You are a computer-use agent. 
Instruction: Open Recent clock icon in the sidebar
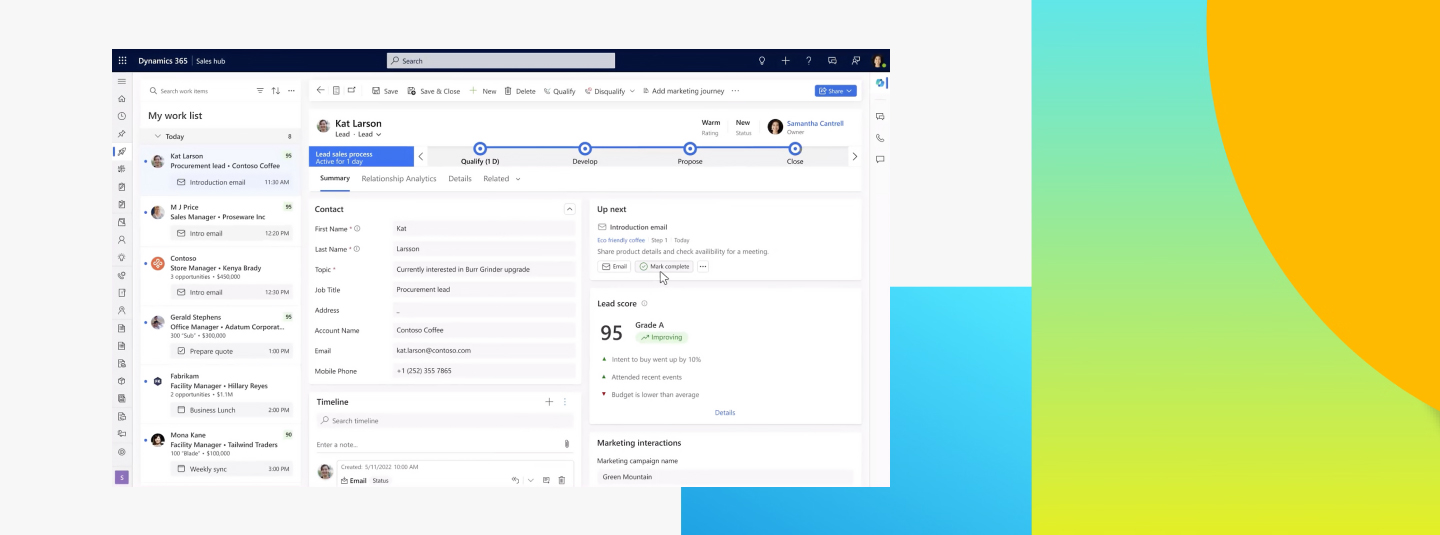click(x=122, y=116)
